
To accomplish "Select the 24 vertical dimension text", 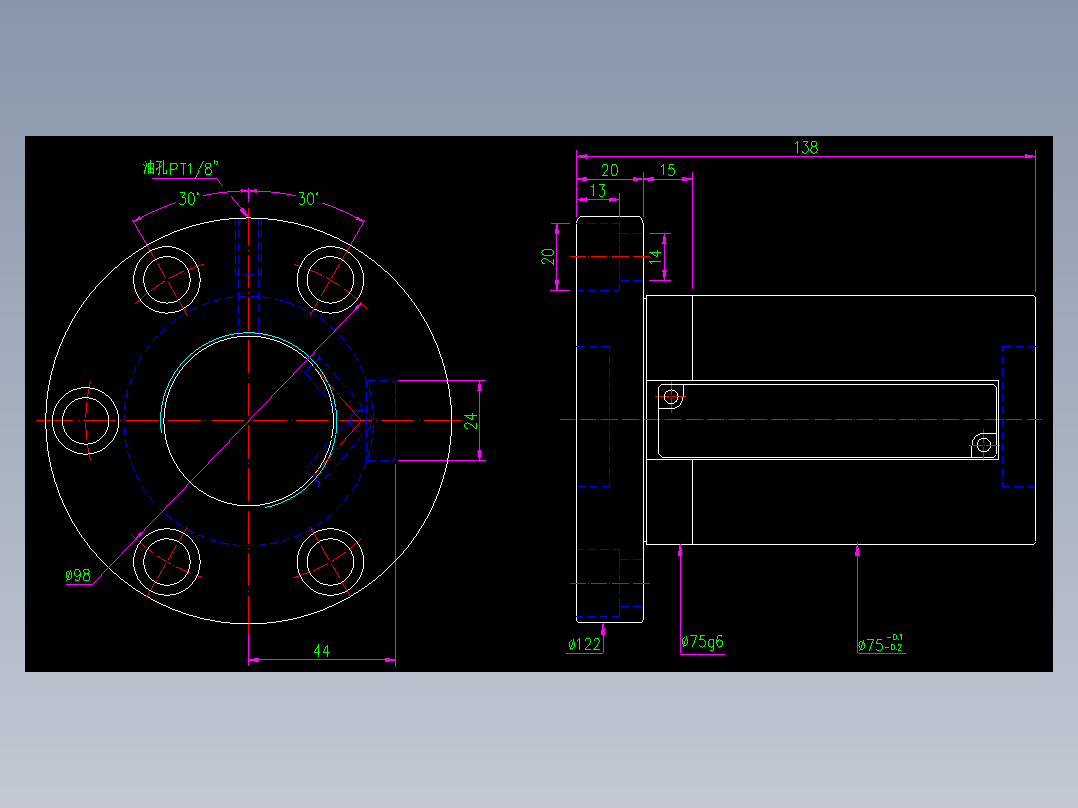I will (470, 420).
